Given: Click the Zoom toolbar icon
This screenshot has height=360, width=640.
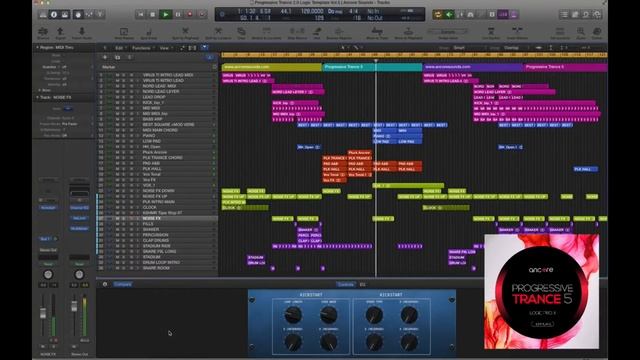Looking at the screenshot, I should (x=580, y=33).
